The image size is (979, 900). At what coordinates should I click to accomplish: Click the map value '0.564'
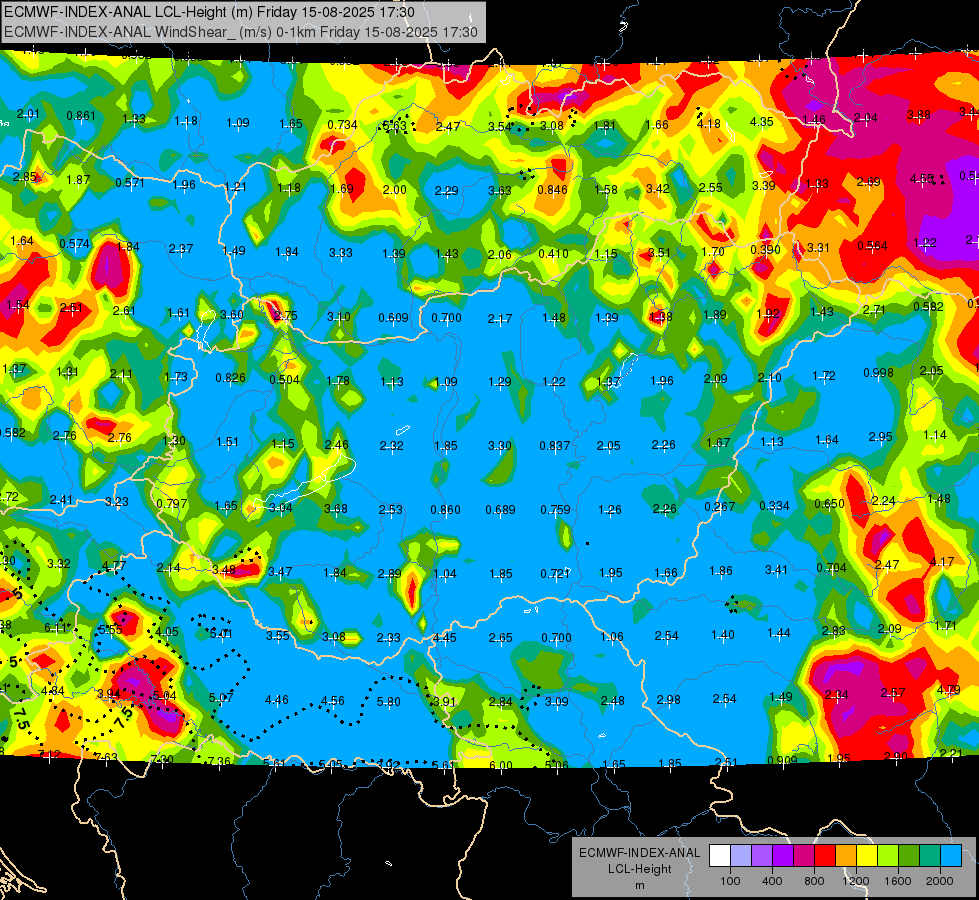click(x=872, y=246)
